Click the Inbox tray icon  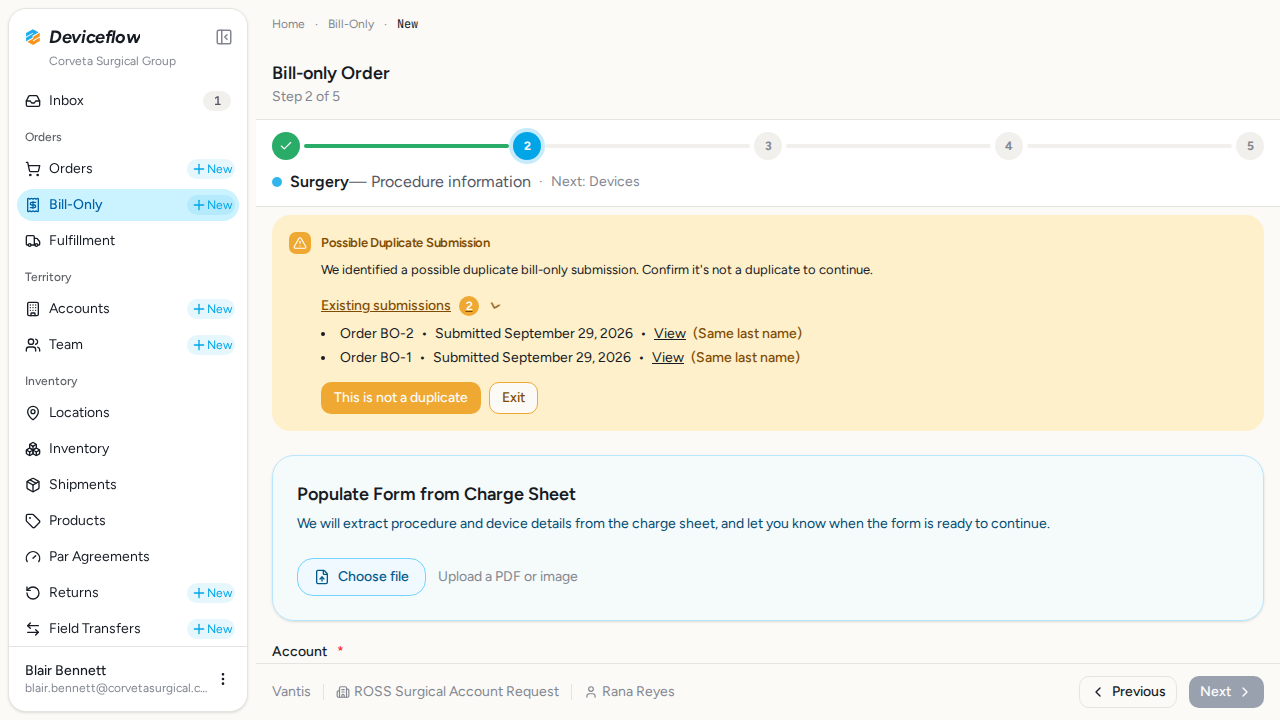coord(33,101)
